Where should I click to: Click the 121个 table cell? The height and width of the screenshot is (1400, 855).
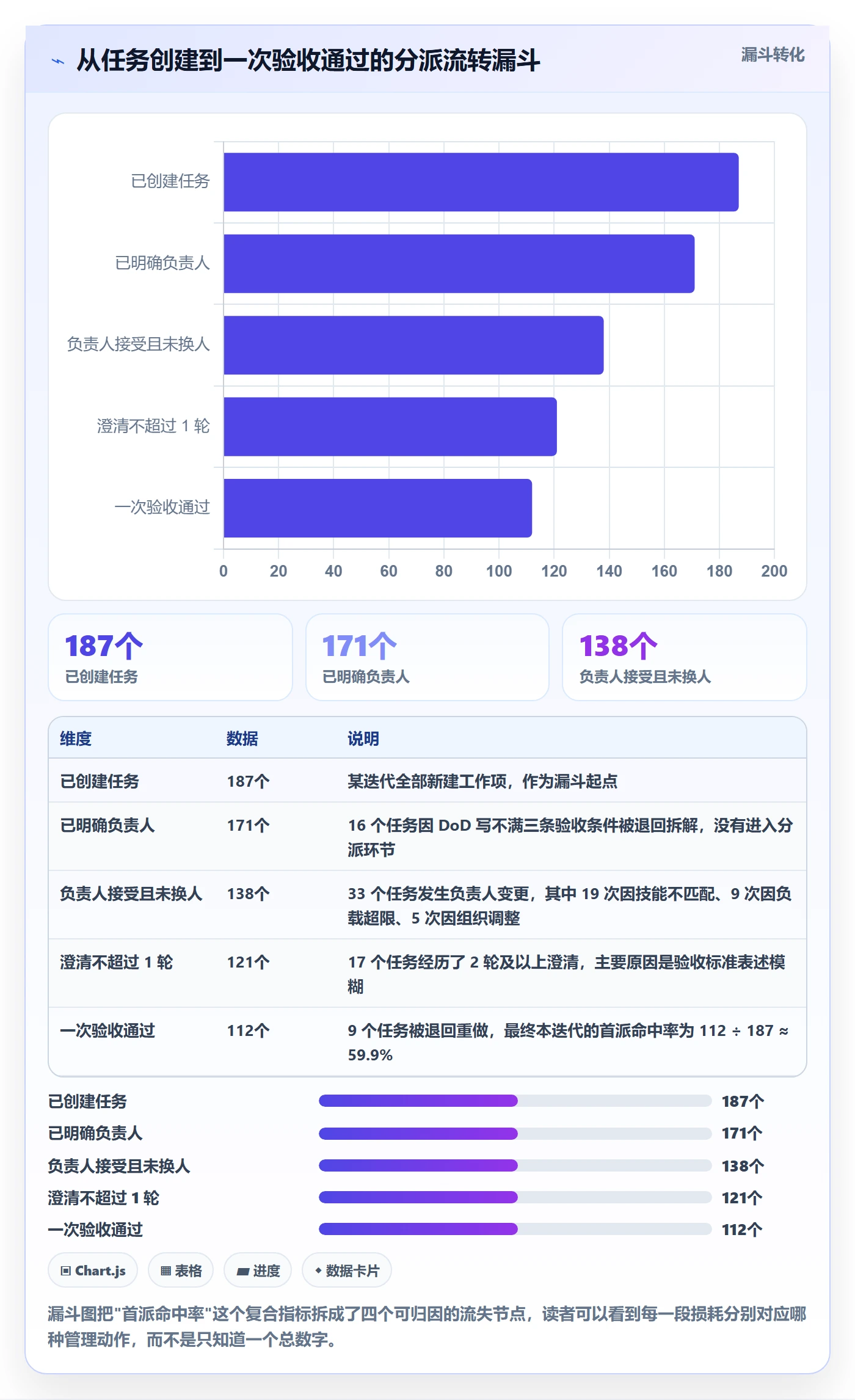[248, 962]
